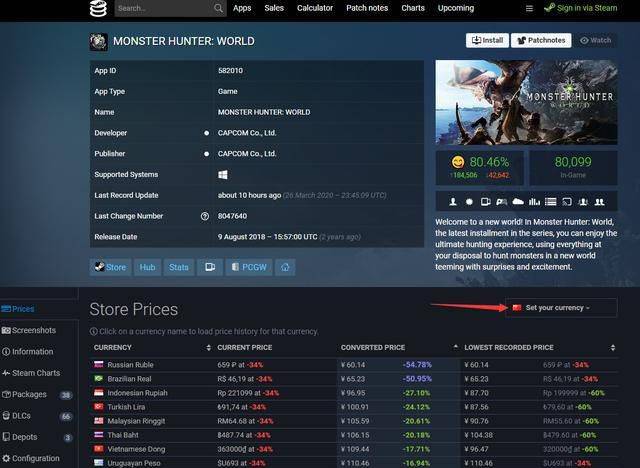Click the Developer CAPCOM Co., Ltd. link

click(247, 133)
